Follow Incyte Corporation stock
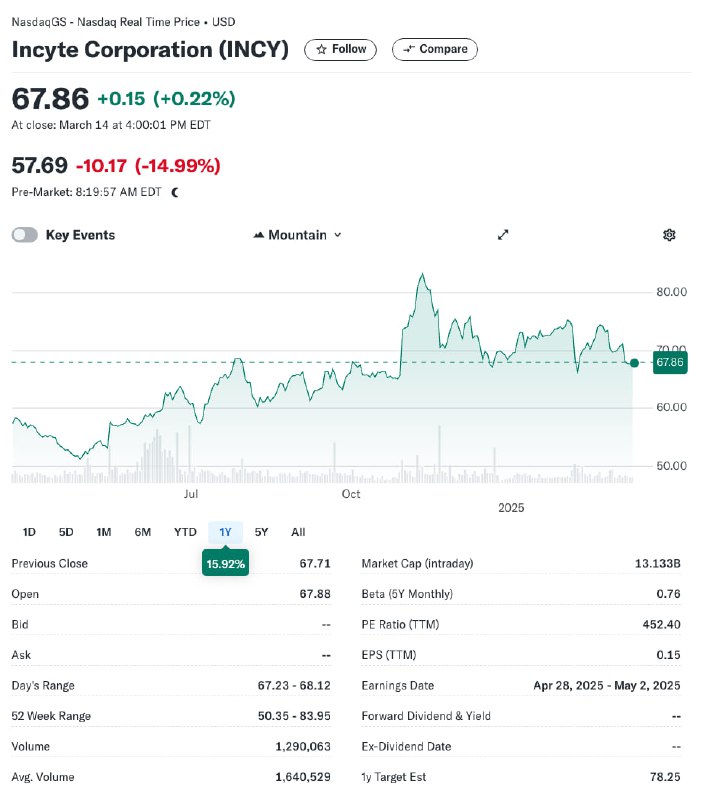The height and width of the screenshot is (800, 703). pos(340,49)
